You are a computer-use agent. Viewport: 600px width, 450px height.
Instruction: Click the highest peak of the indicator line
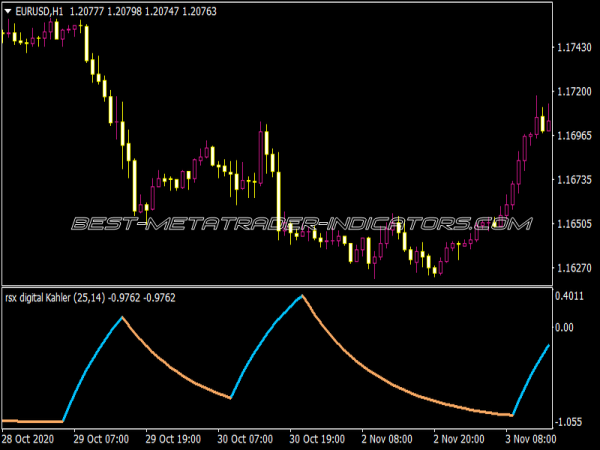(x=301, y=296)
